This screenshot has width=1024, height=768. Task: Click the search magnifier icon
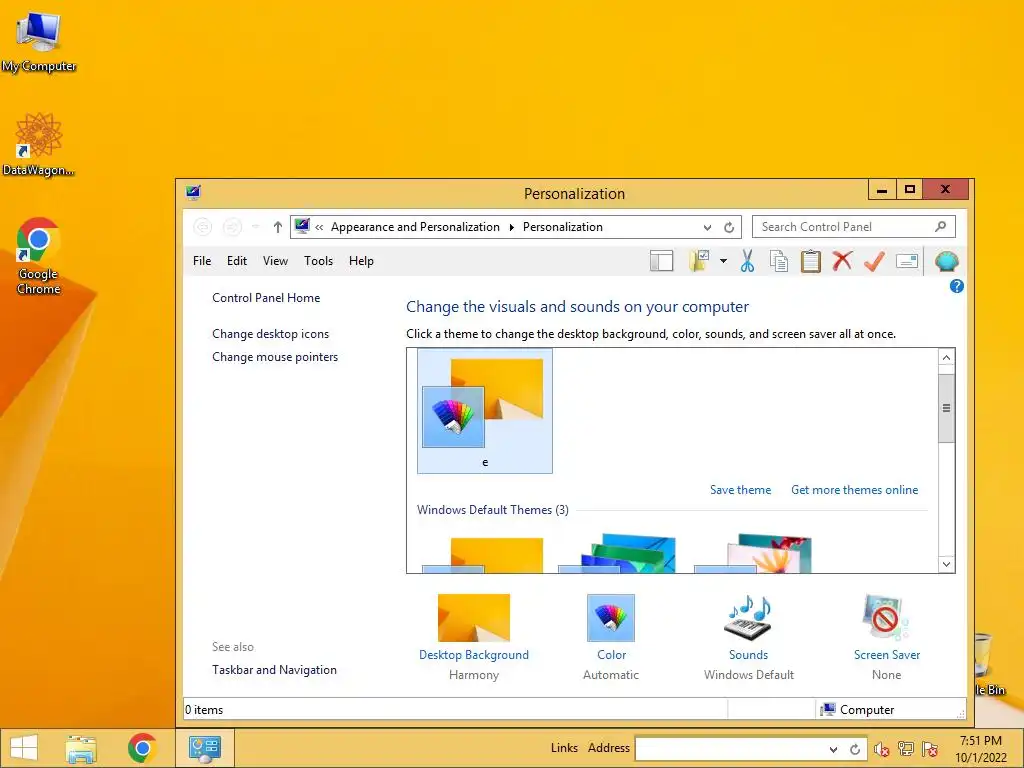pyautogui.click(x=940, y=227)
